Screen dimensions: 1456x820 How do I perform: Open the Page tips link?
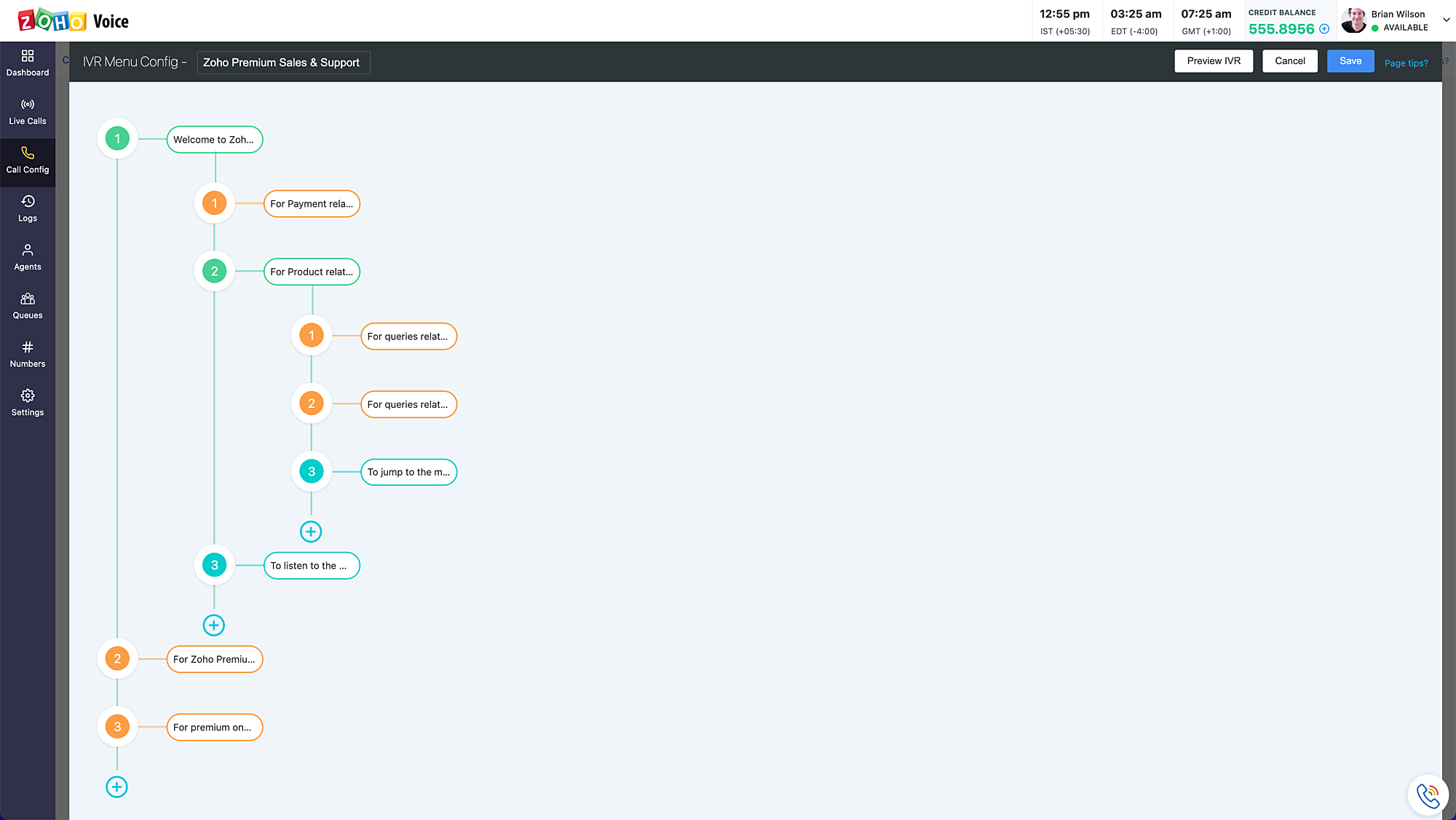[1406, 63]
